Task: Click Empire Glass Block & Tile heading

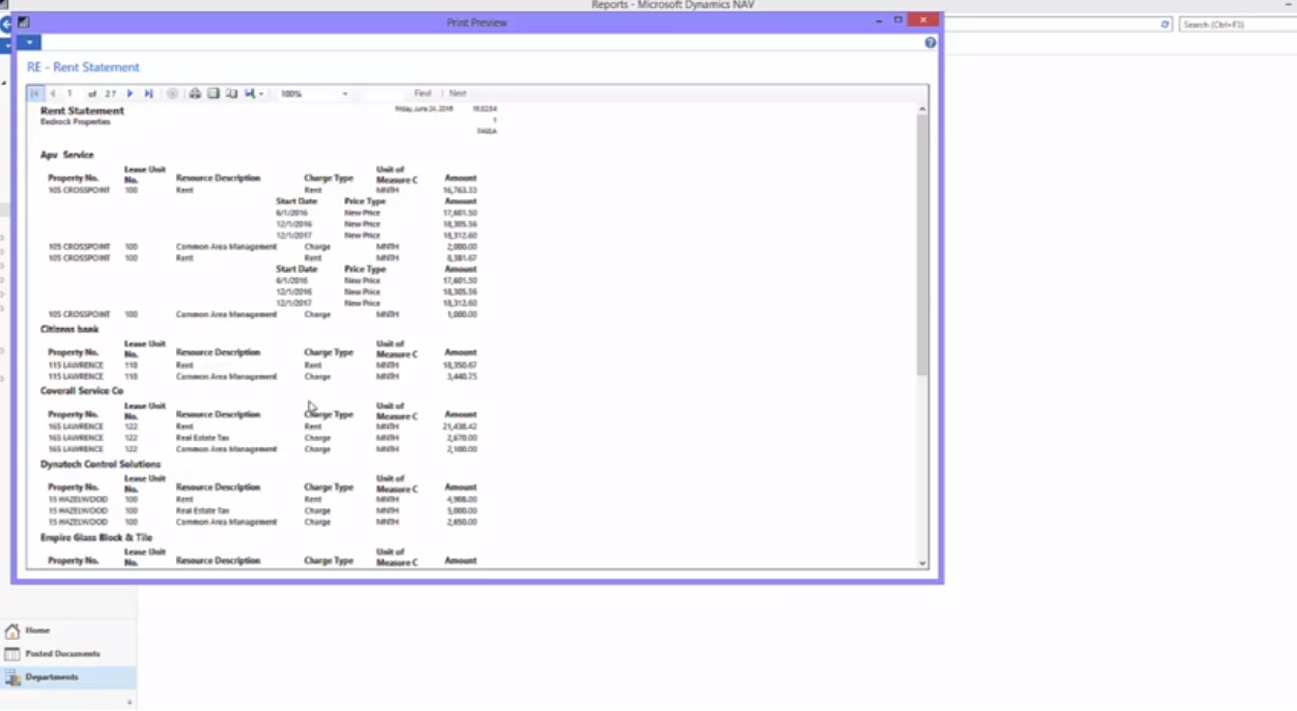Action: (96, 538)
